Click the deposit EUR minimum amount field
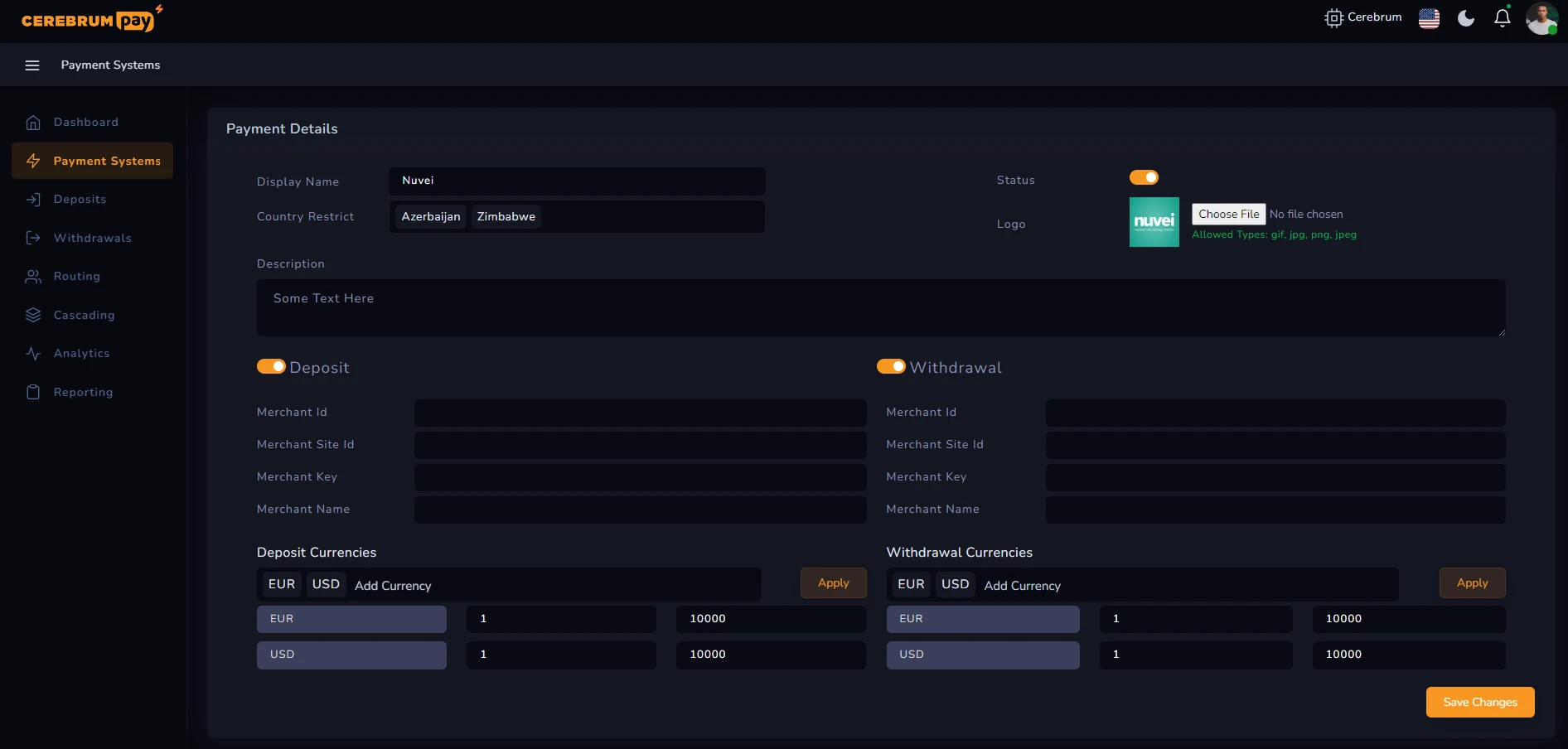The image size is (1568, 749). [x=561, y=619]
